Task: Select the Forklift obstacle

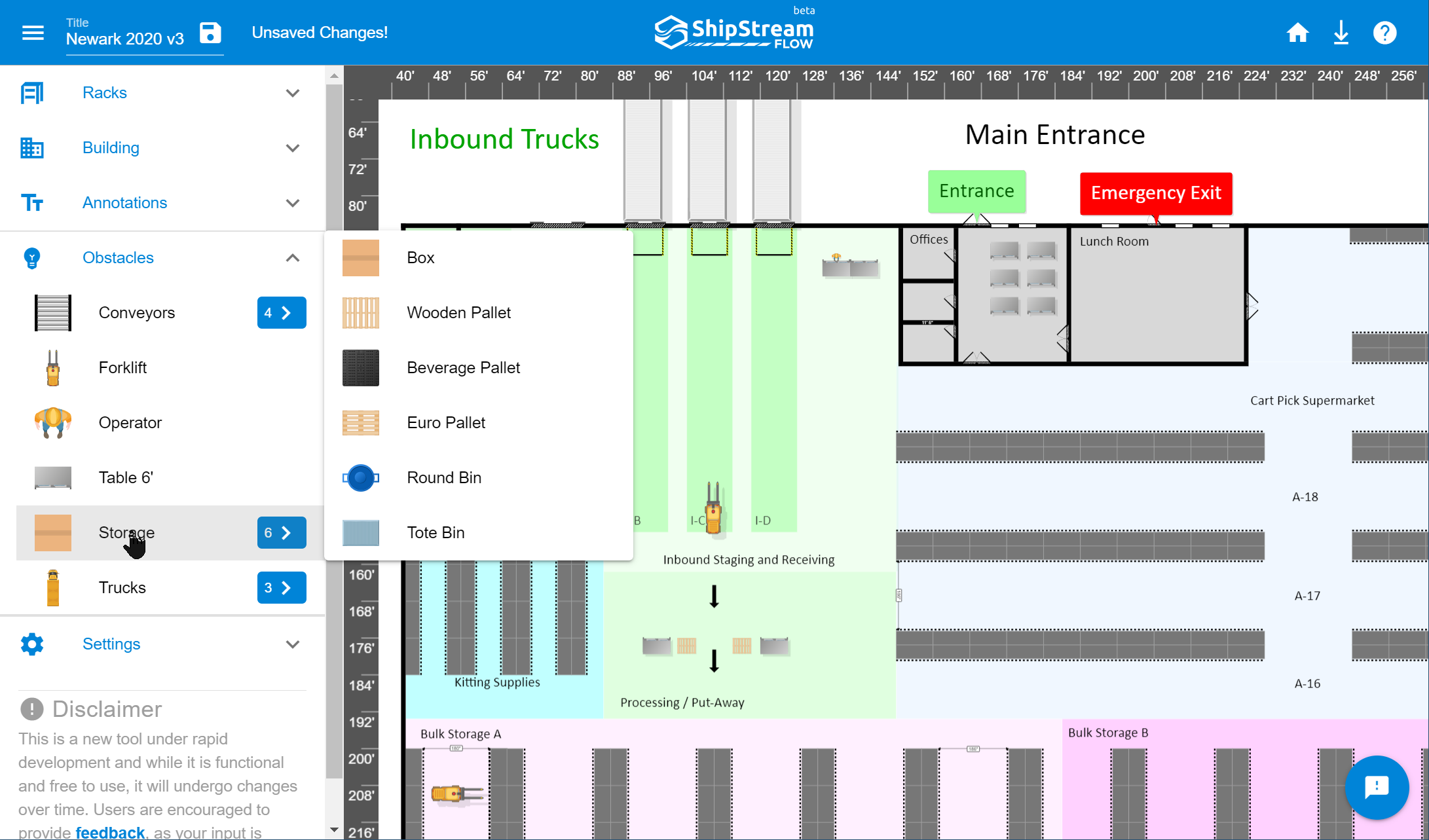Action: pyautogui.click(x=122, y=367)
